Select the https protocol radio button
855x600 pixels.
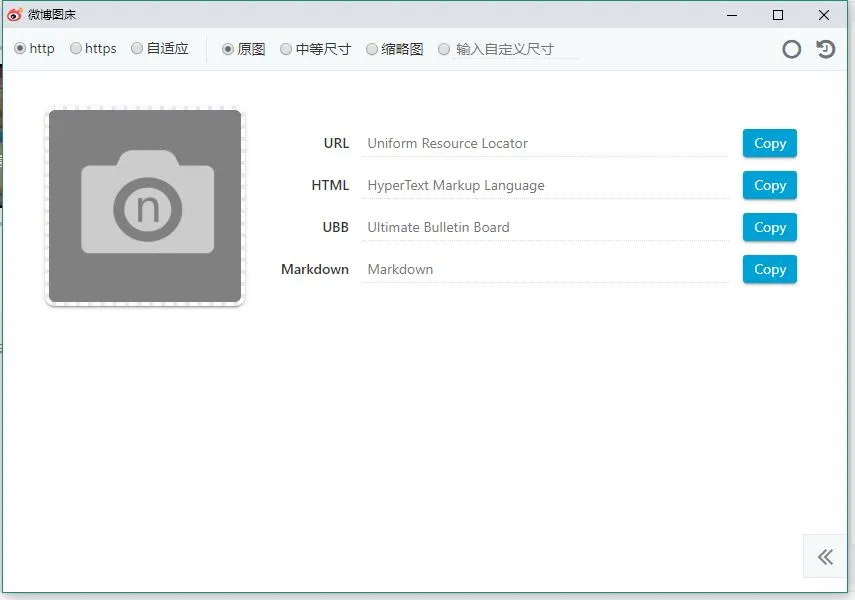(76, 49)
